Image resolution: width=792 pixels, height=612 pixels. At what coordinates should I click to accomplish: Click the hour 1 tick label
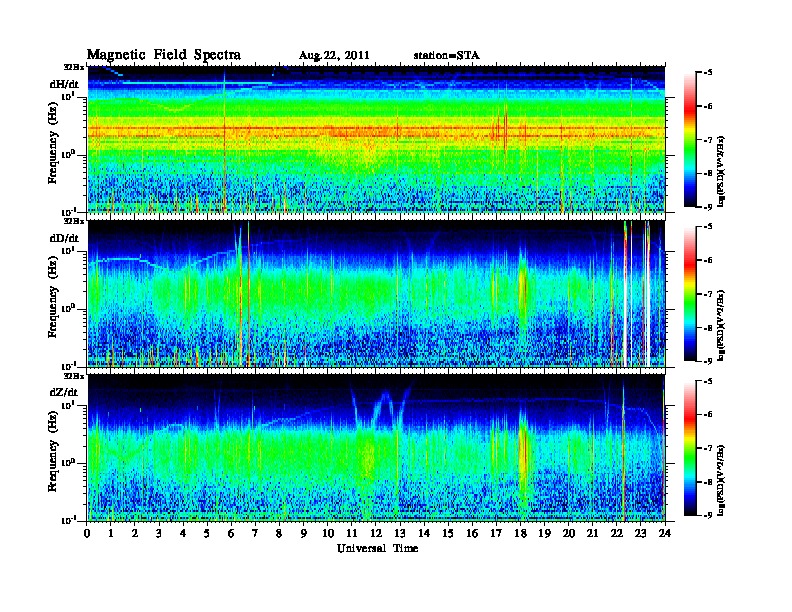coord(111,533)
